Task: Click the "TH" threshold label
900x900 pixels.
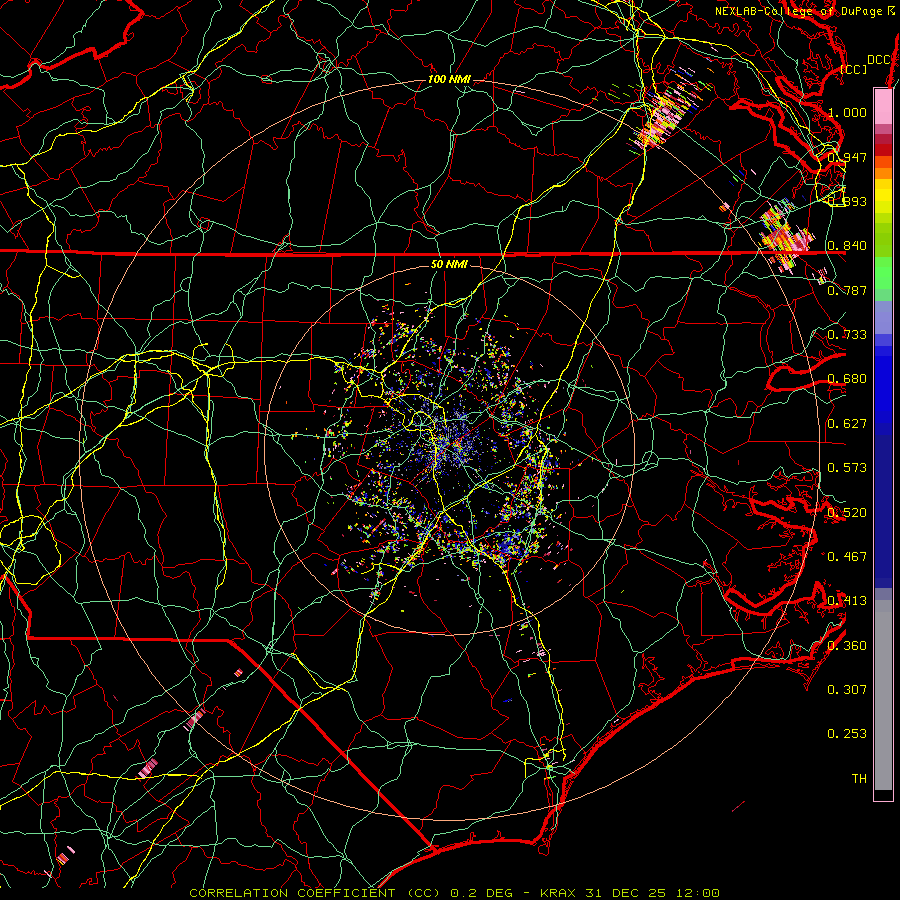Action: [x=859, y=779]
